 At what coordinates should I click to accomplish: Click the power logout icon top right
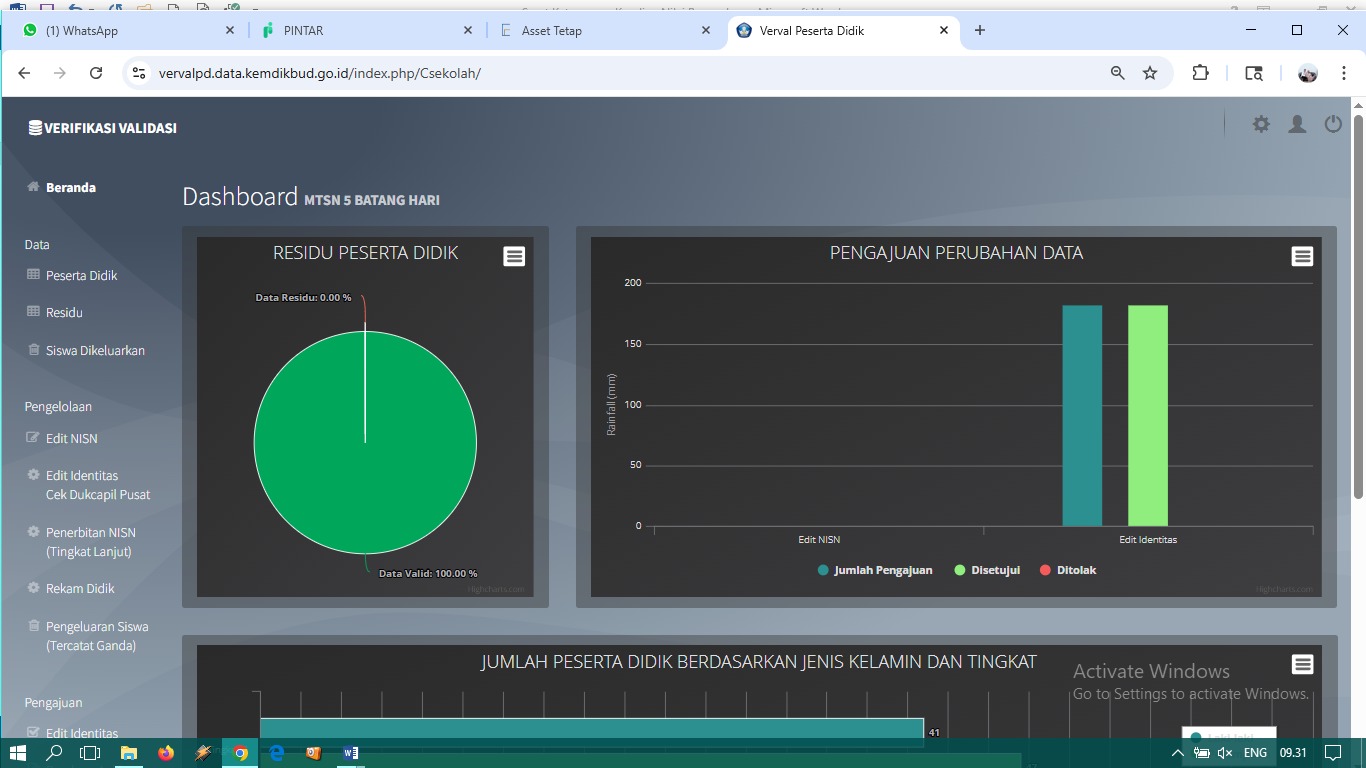click(x=1333, y=124)
